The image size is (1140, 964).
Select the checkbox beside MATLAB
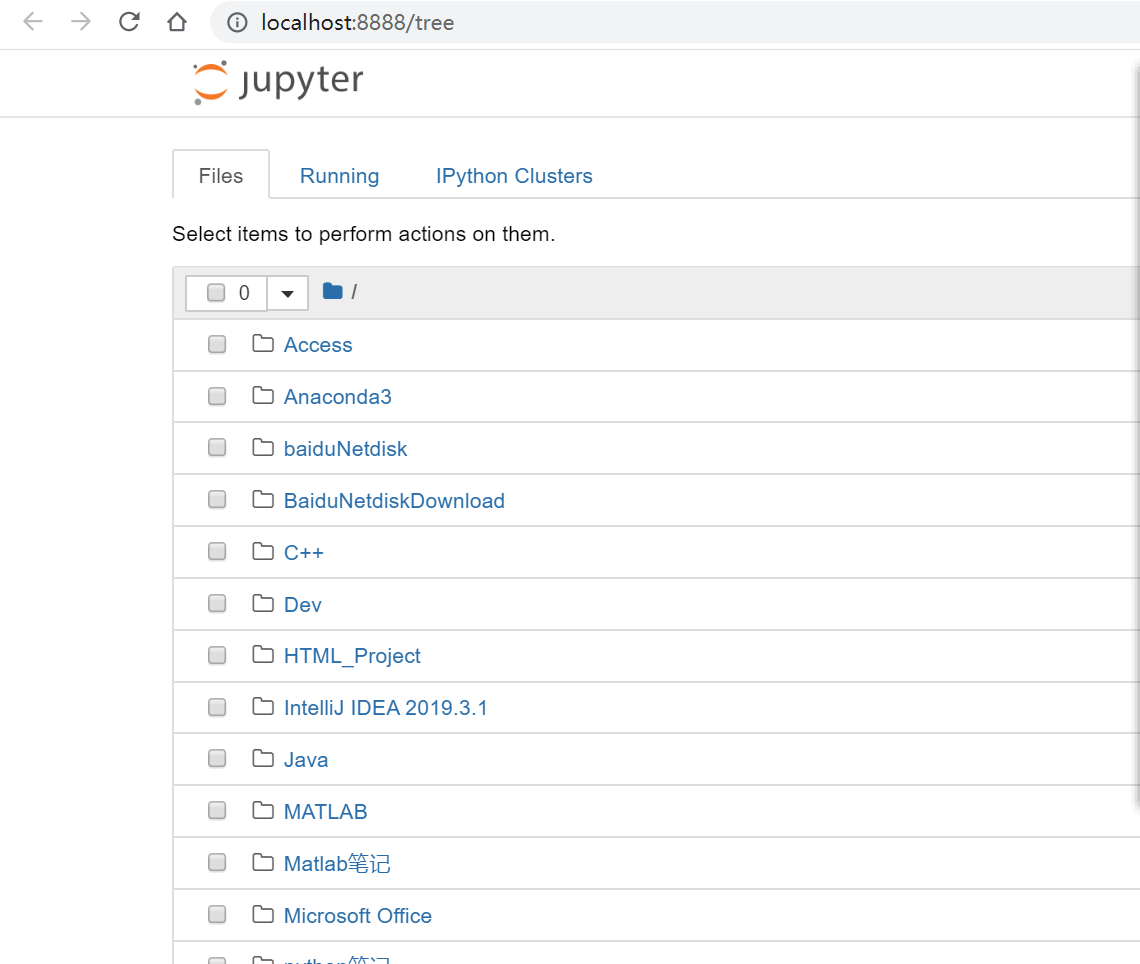(217, 810)
